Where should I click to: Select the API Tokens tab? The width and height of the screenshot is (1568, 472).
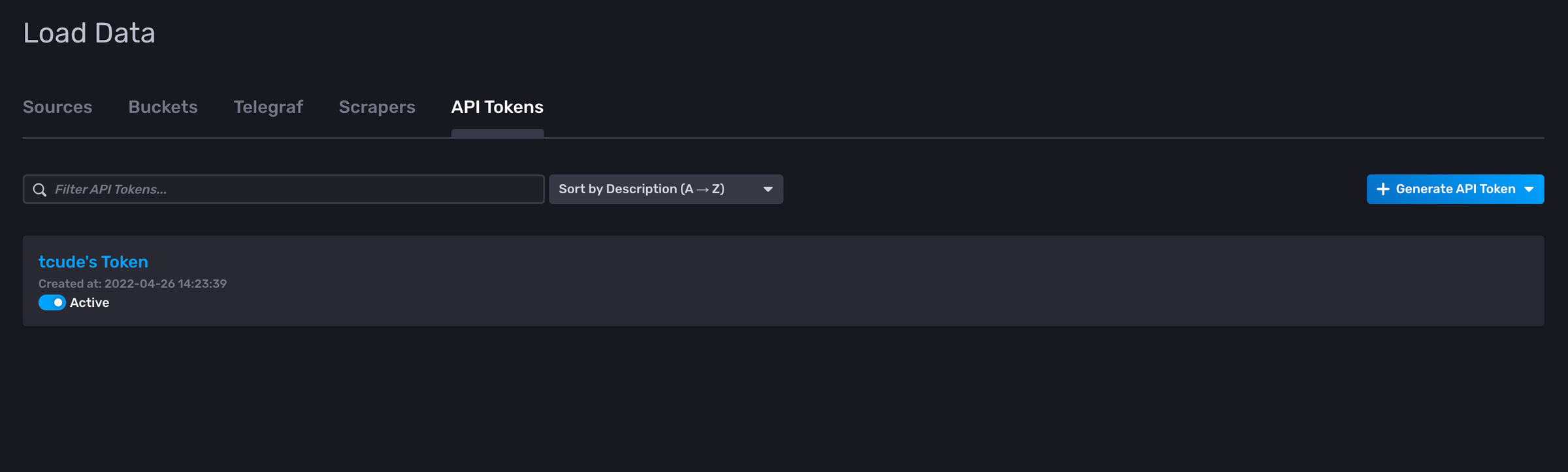[x=497, y=106]
